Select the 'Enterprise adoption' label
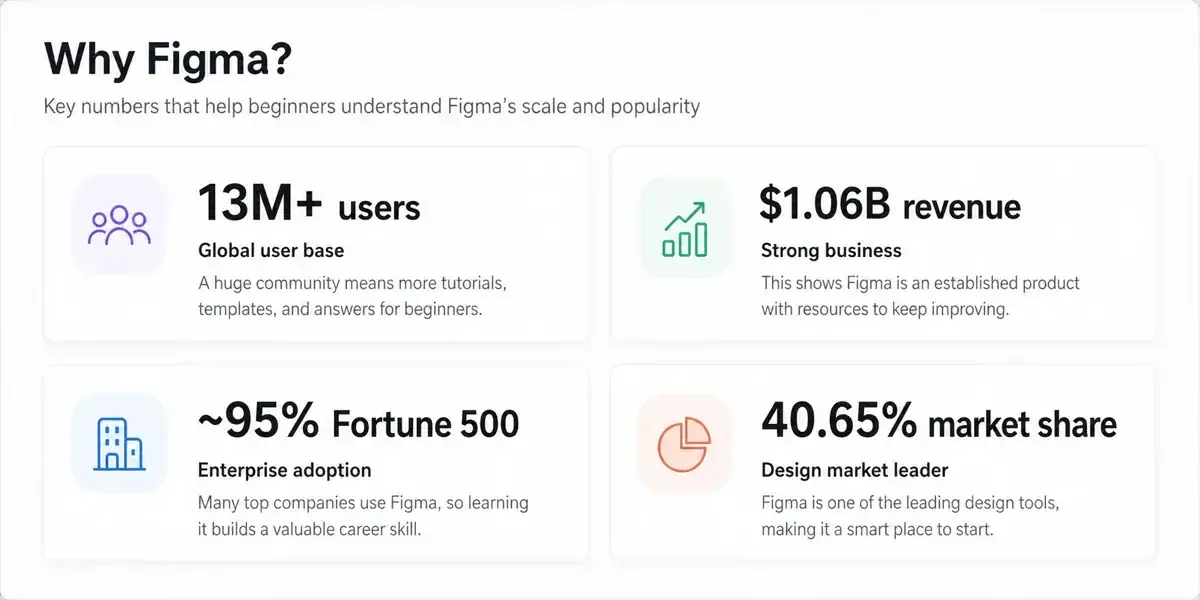The height and width of the screenshot is (600, 1200). point(284,470)
